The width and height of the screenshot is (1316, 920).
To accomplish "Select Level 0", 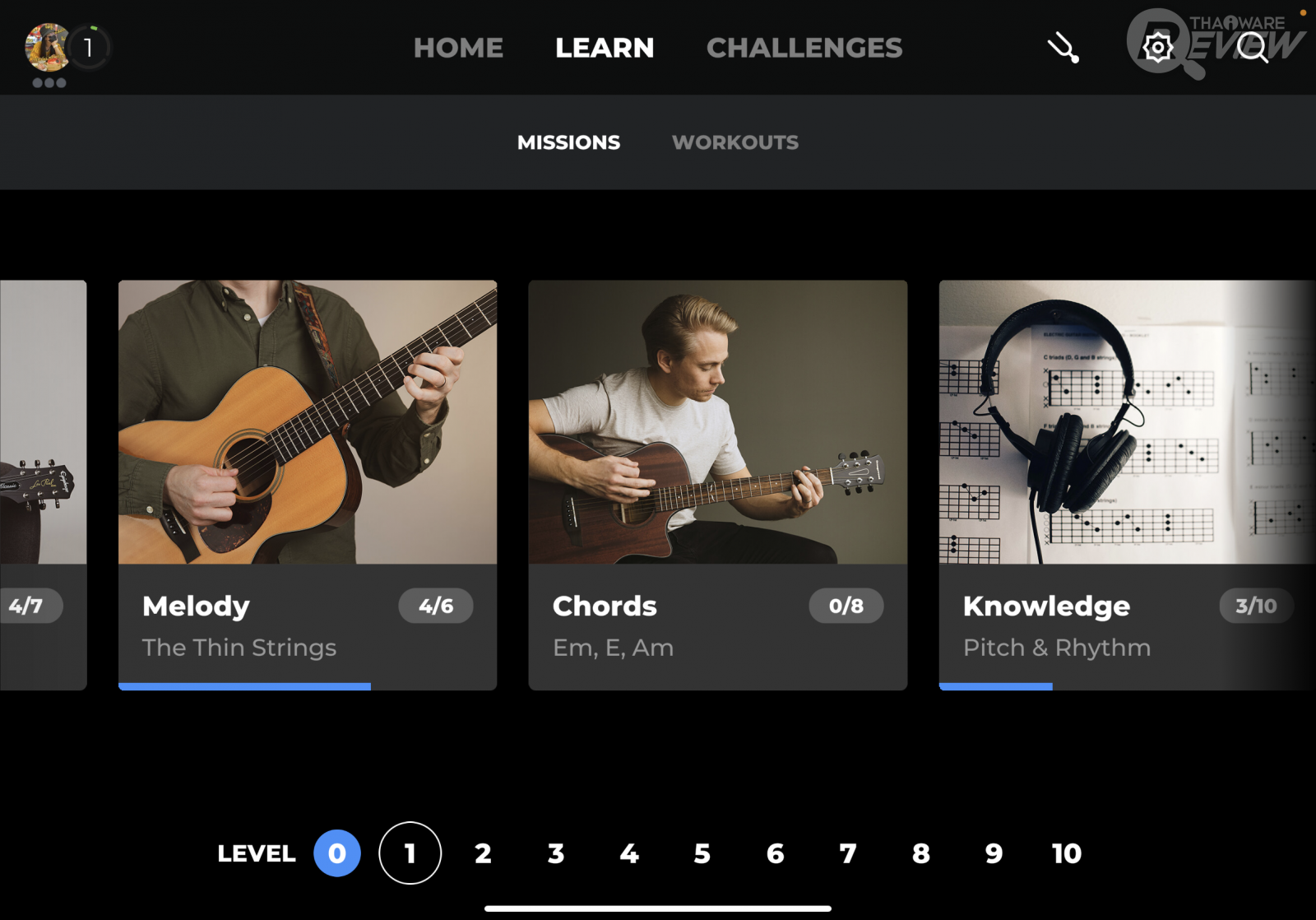I will [337, 853].
